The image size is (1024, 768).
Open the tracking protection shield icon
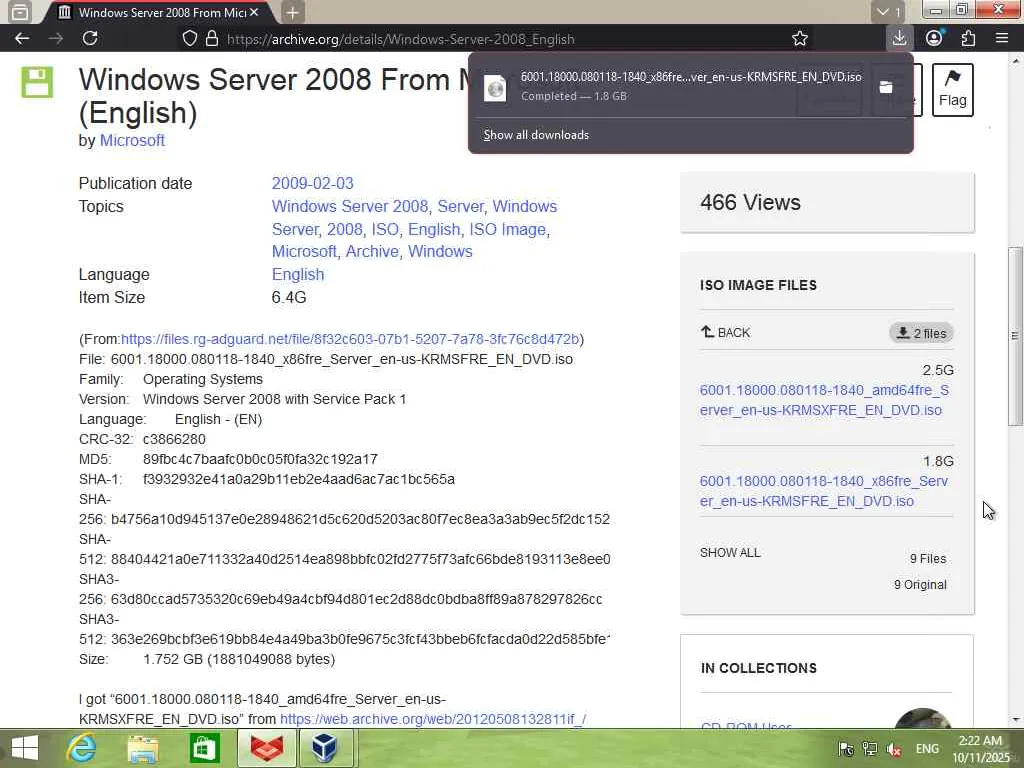pos(190,39)
